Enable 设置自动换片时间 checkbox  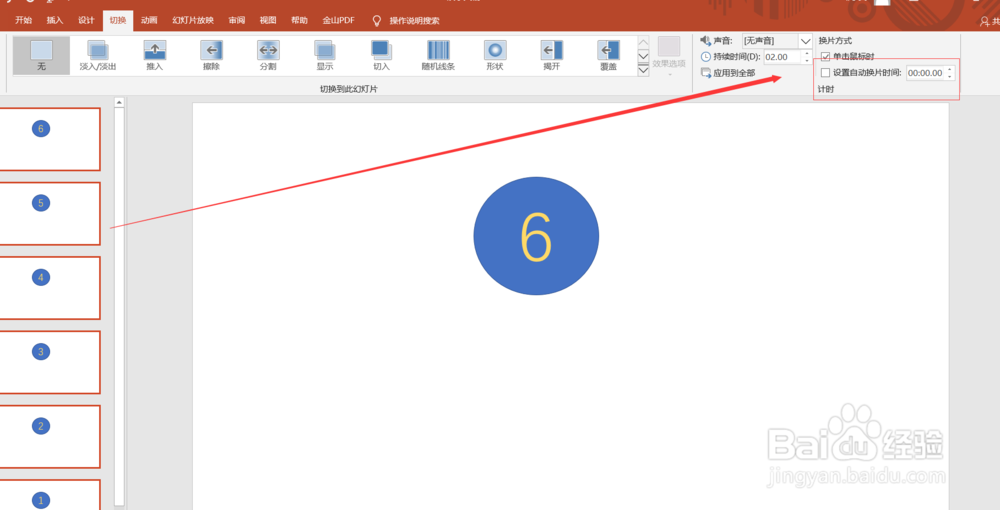[x=826, y=73]
